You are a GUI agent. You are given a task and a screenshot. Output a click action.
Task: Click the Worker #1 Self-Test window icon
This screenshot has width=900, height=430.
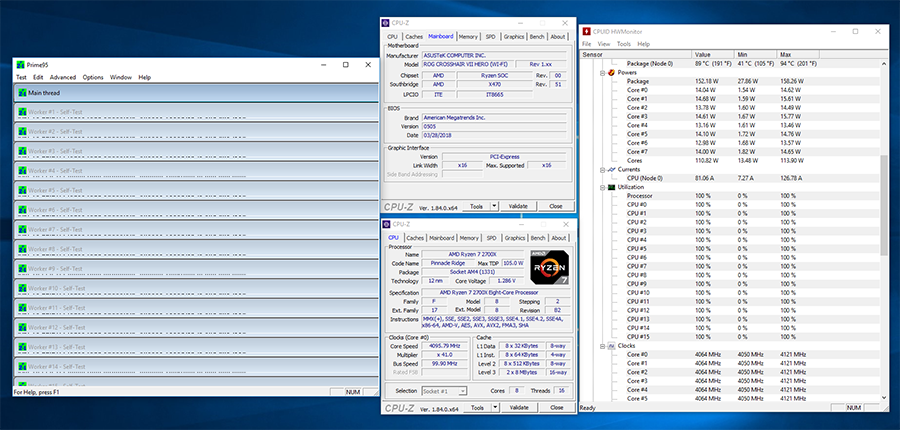(22, 112)
